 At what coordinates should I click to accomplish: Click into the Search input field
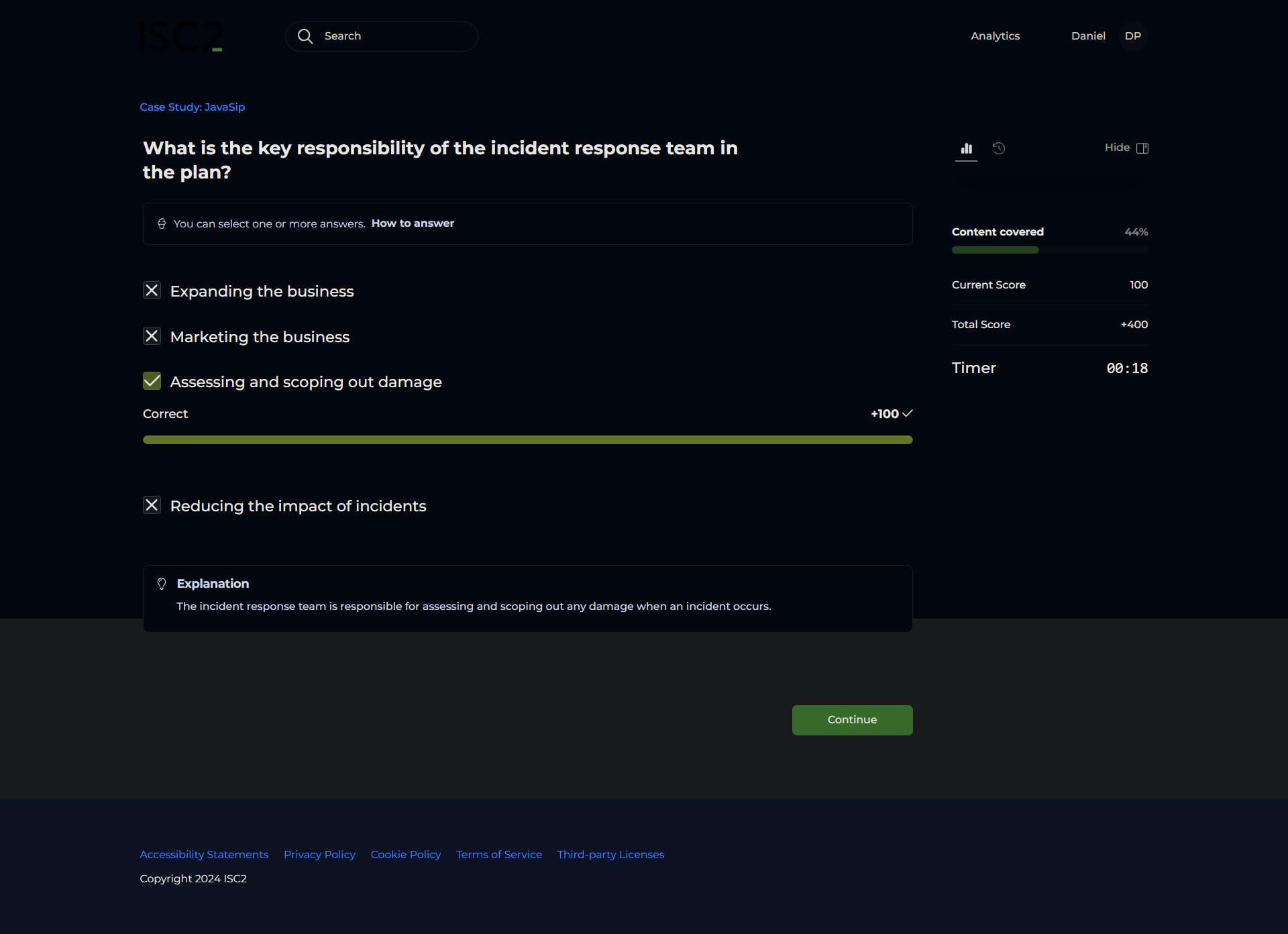click(396, 36)
